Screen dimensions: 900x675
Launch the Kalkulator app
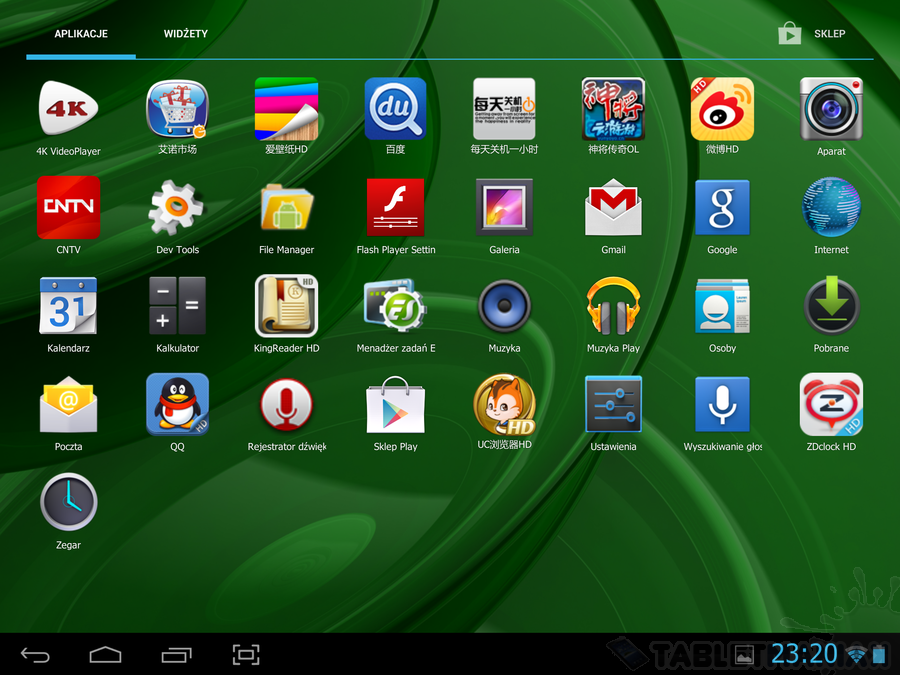pyautogui.click(x=177, y=306)
